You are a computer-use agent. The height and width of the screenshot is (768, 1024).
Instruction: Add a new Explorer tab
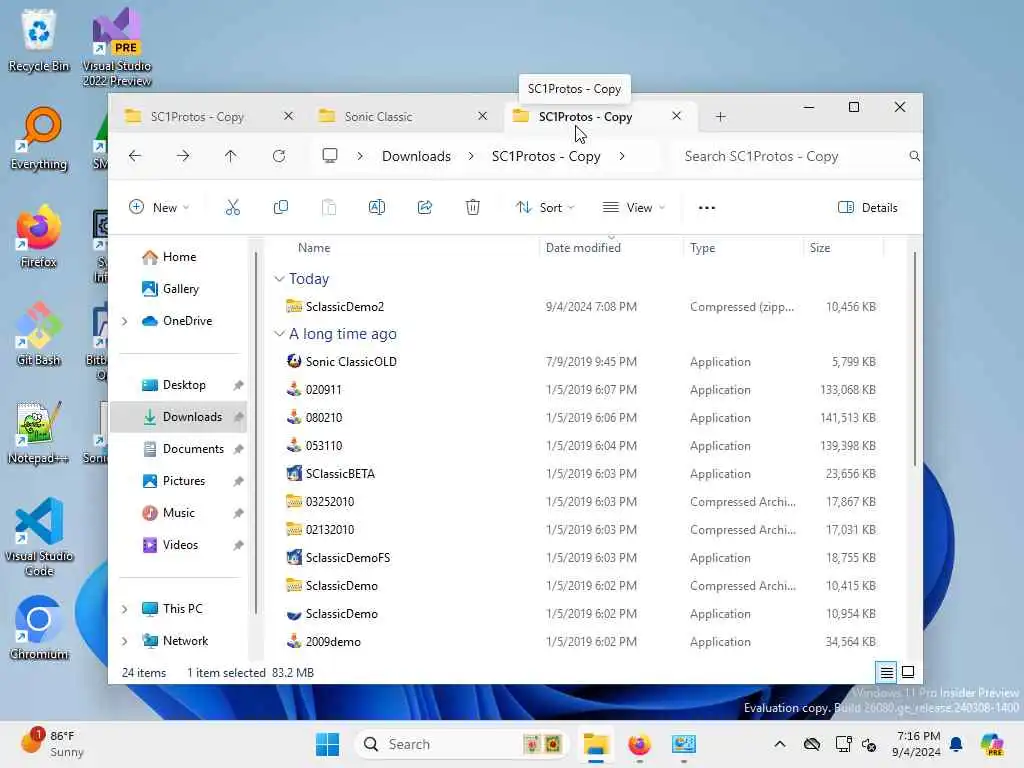(x=720, y=116)
